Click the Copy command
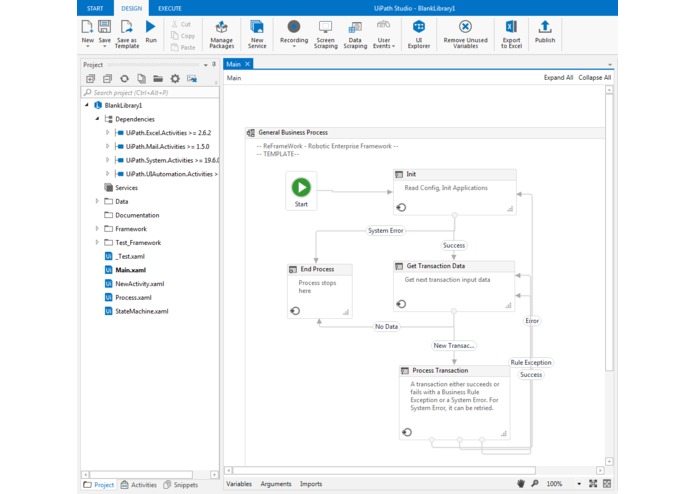This screenshot has width=695, height=494. [x=183, y=36]
